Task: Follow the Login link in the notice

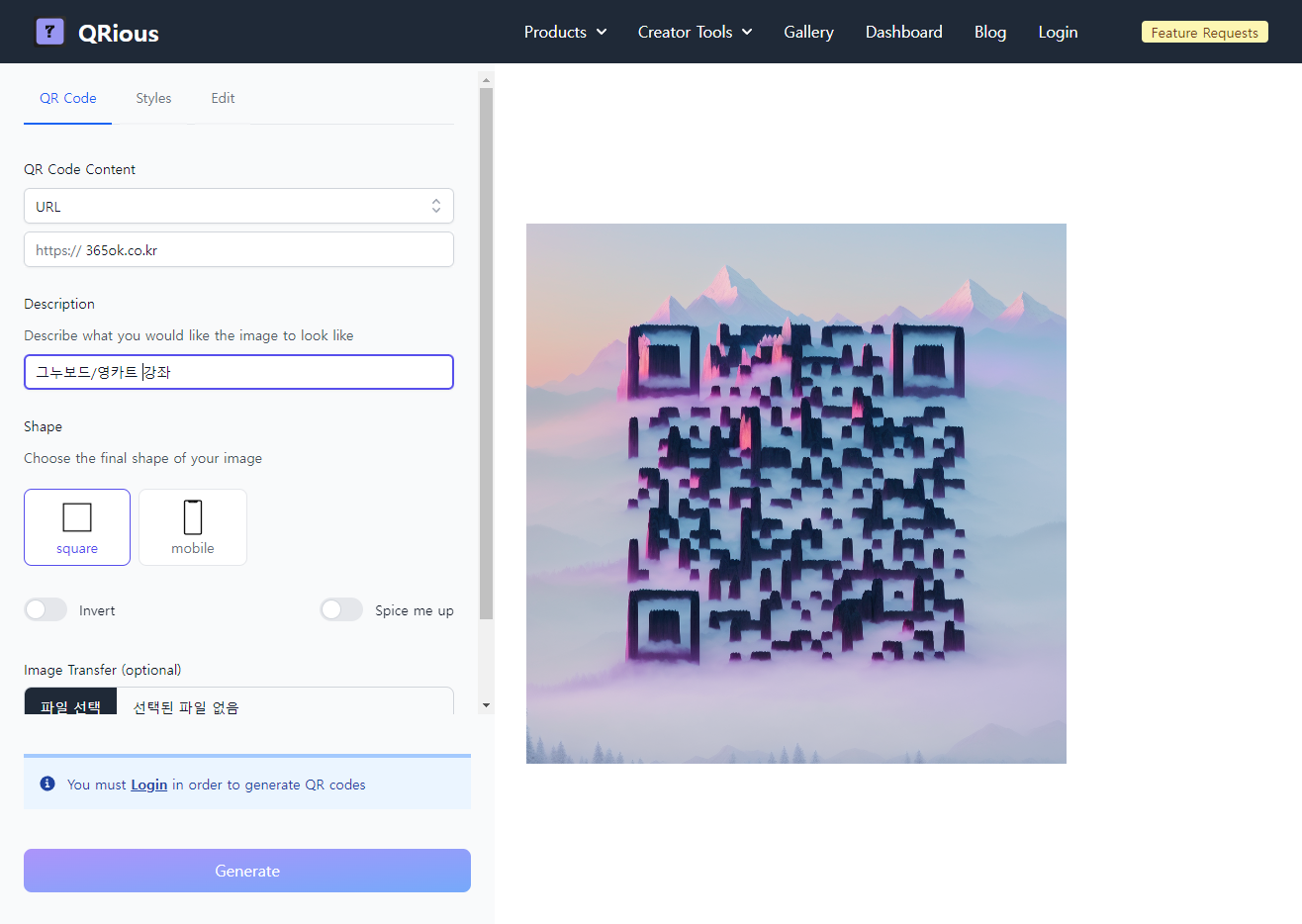Action: pyautogui.click(x=148, y=785)
